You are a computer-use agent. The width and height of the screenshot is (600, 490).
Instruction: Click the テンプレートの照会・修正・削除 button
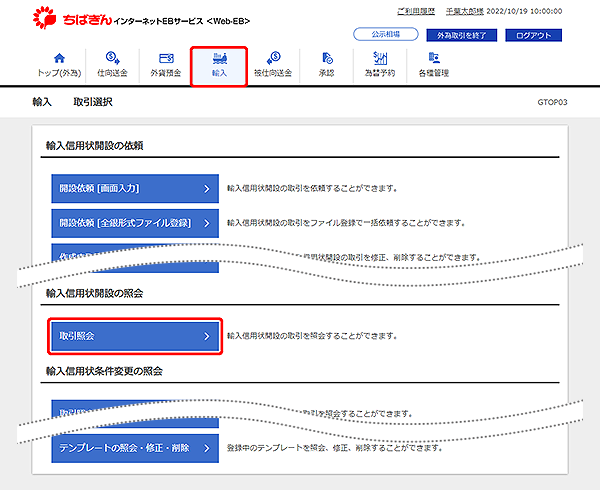[x=135, y=448]
